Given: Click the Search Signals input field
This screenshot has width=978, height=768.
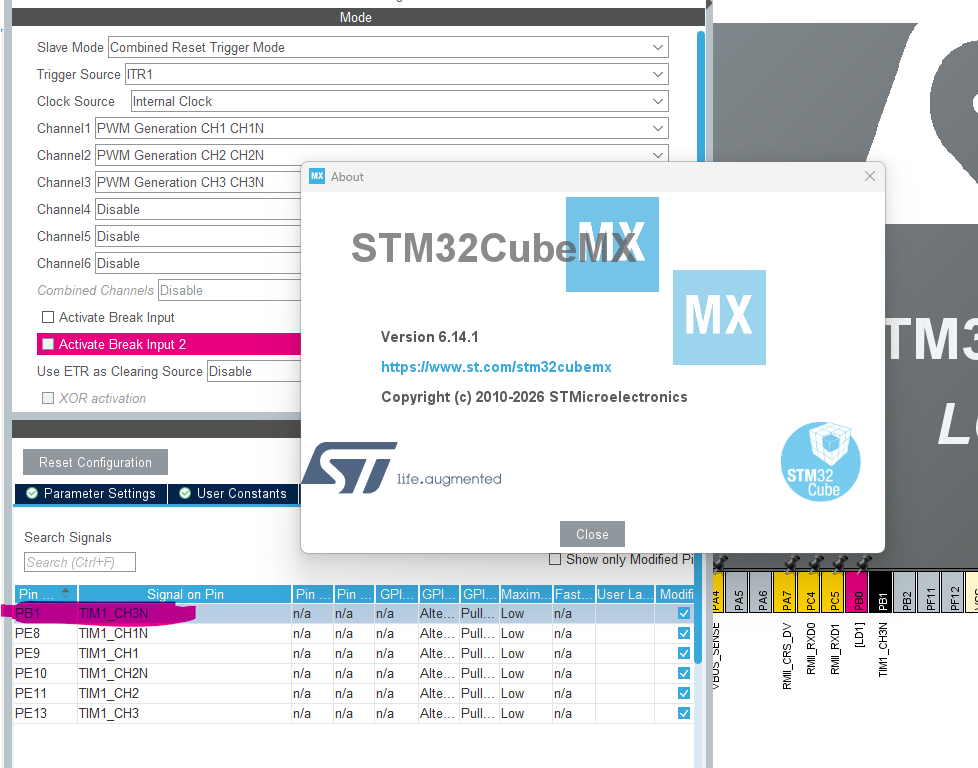Looking at the screenshot, I should (x=80, y=562).
